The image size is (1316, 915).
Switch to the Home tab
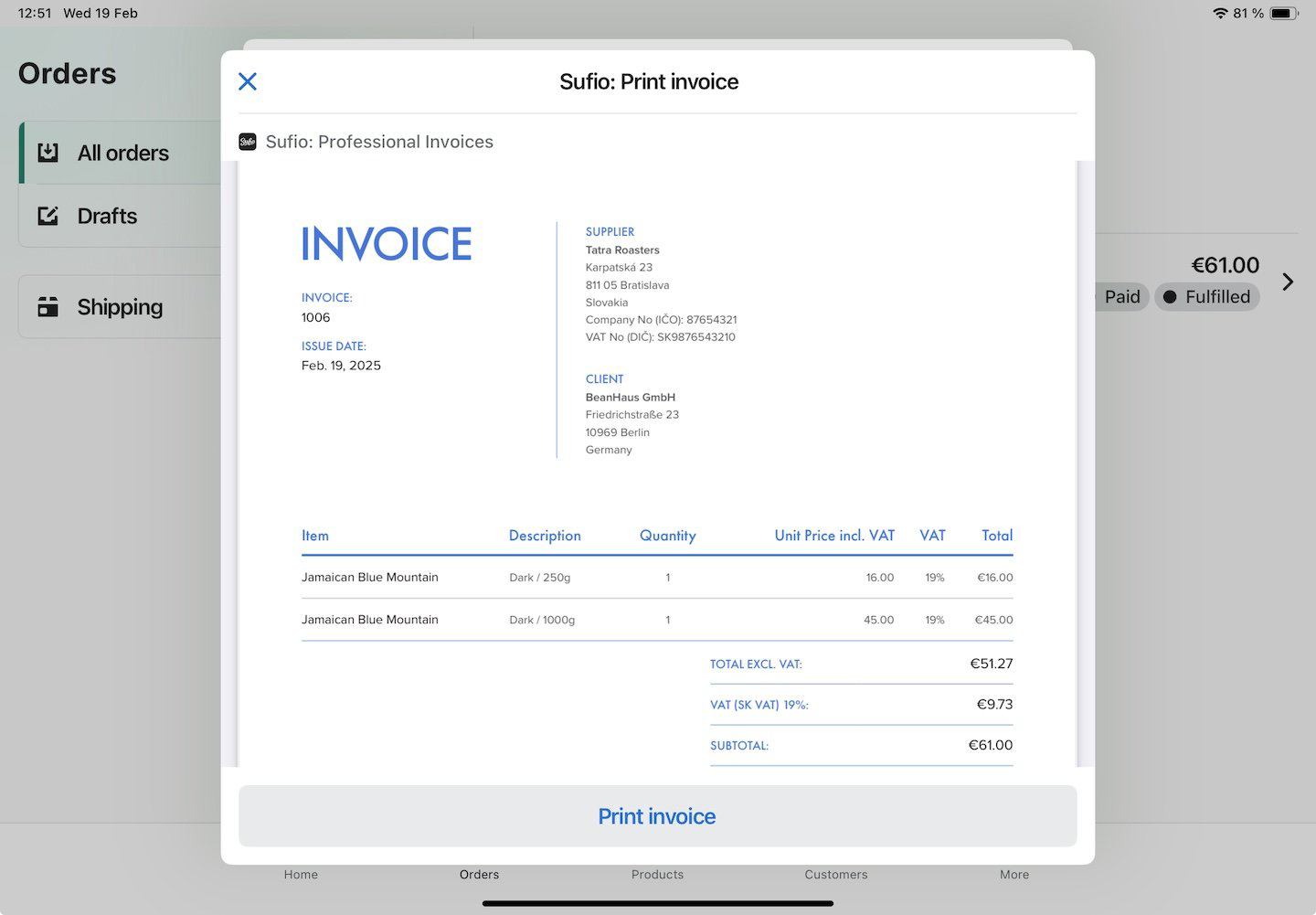click(x=301, y=875)
